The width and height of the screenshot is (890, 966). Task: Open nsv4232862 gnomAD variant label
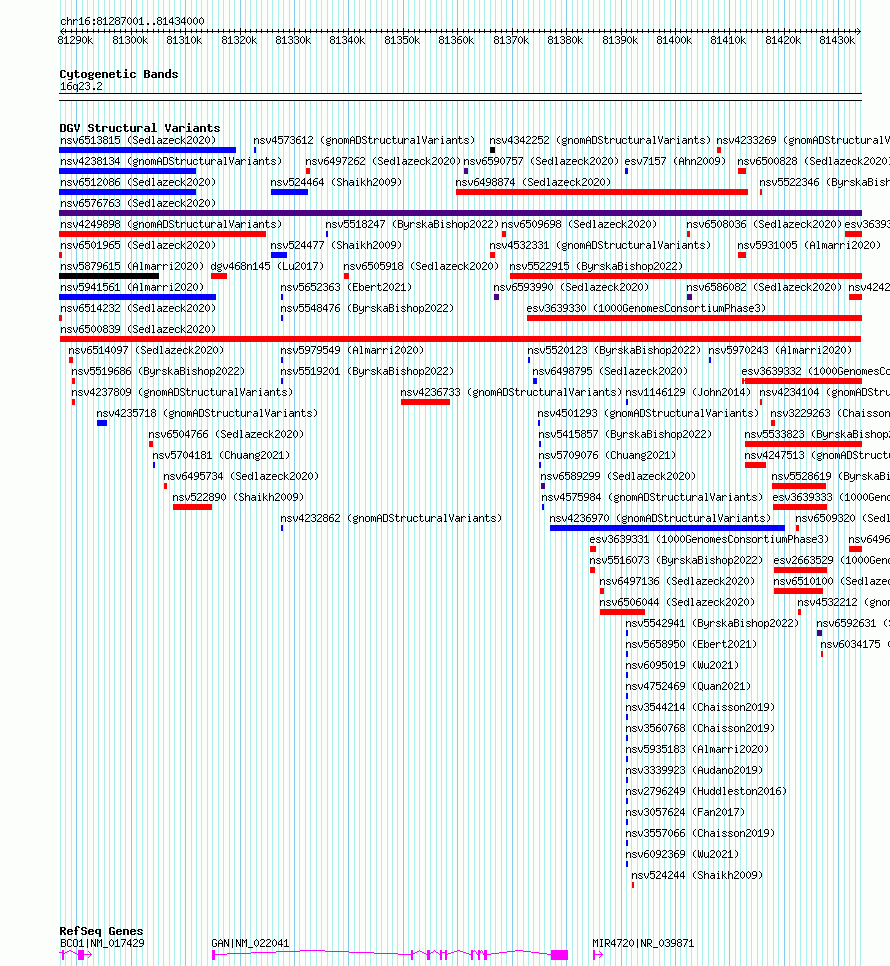tap(391, 518)
